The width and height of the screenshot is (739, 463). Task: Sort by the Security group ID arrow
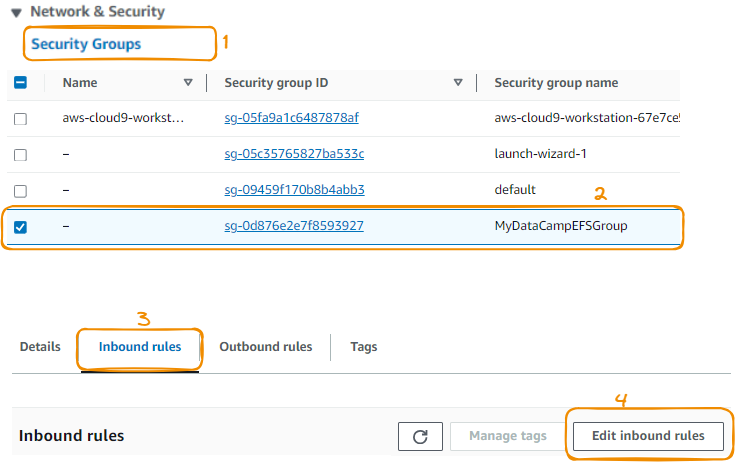(458, 83)
